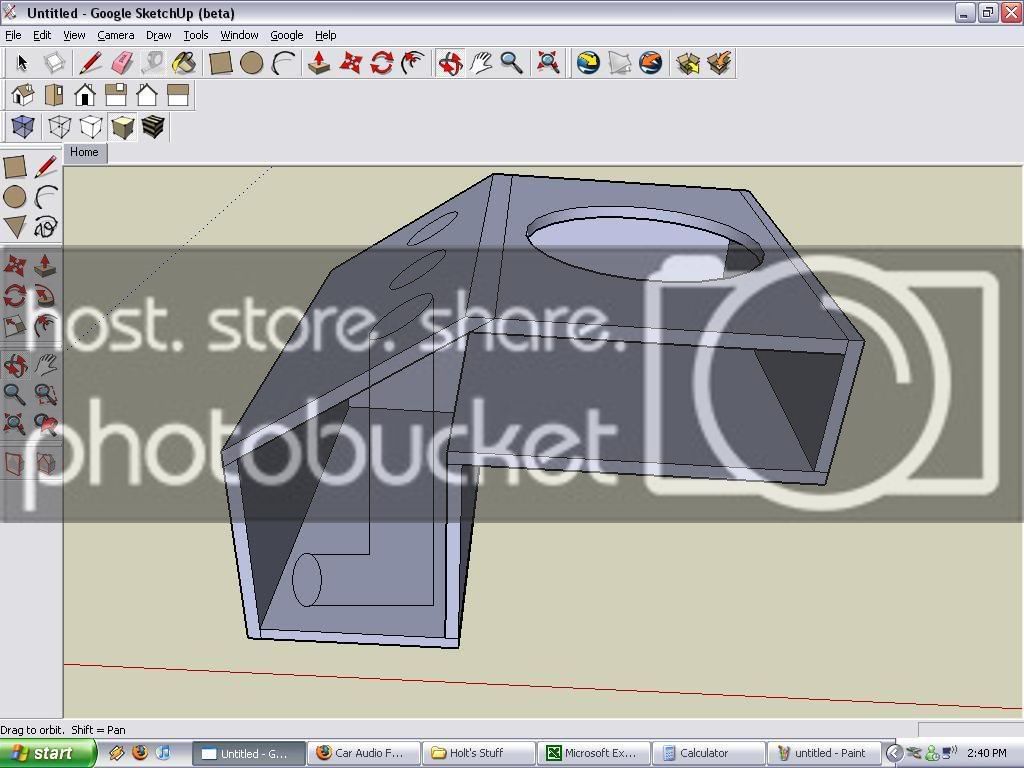Select Rotate tool in left palette
Screen dimensions: 1024x768
coord(15,296)
